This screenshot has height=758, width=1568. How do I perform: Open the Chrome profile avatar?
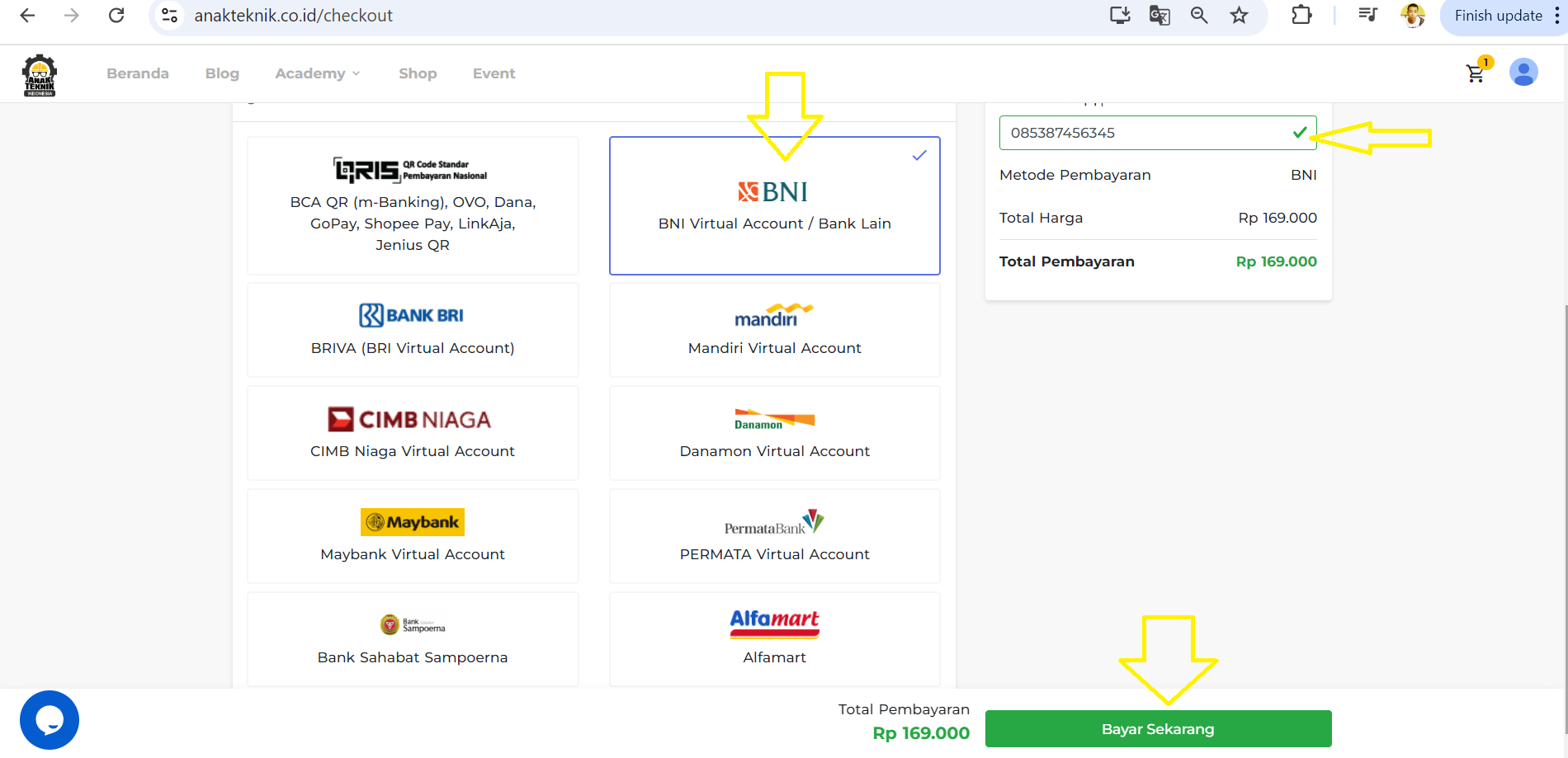coord(1413,16)
